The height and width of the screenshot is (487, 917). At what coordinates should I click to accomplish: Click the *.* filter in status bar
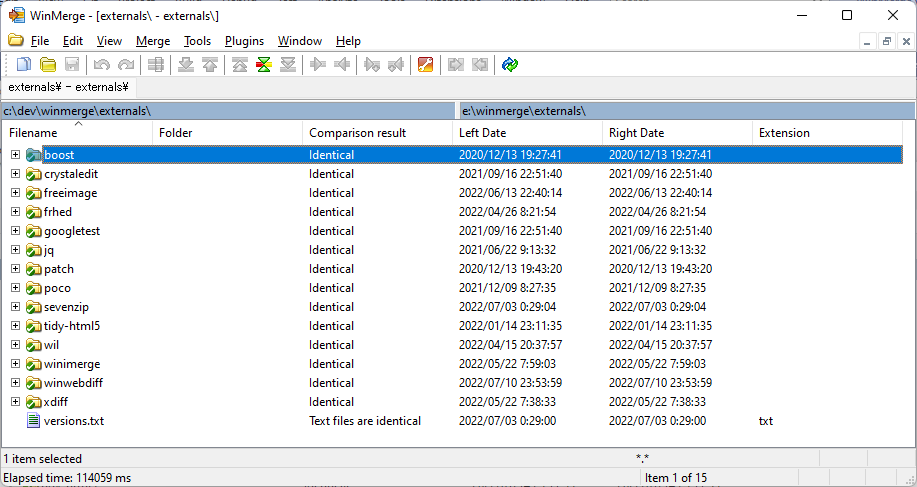click(x=642, y=459)
